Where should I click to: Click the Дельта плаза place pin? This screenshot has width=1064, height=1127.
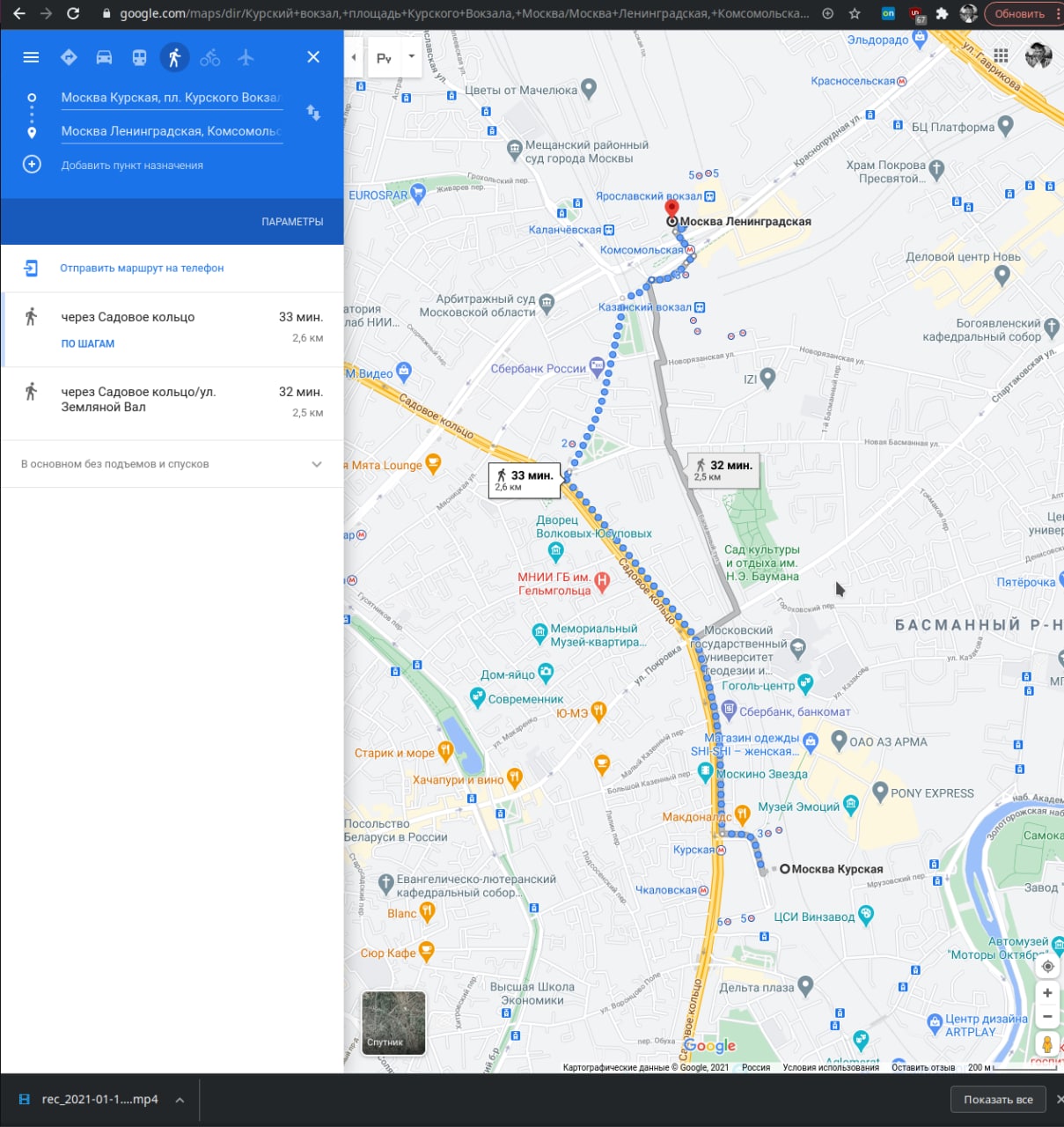pyautogui.click(x=805, y=985)
